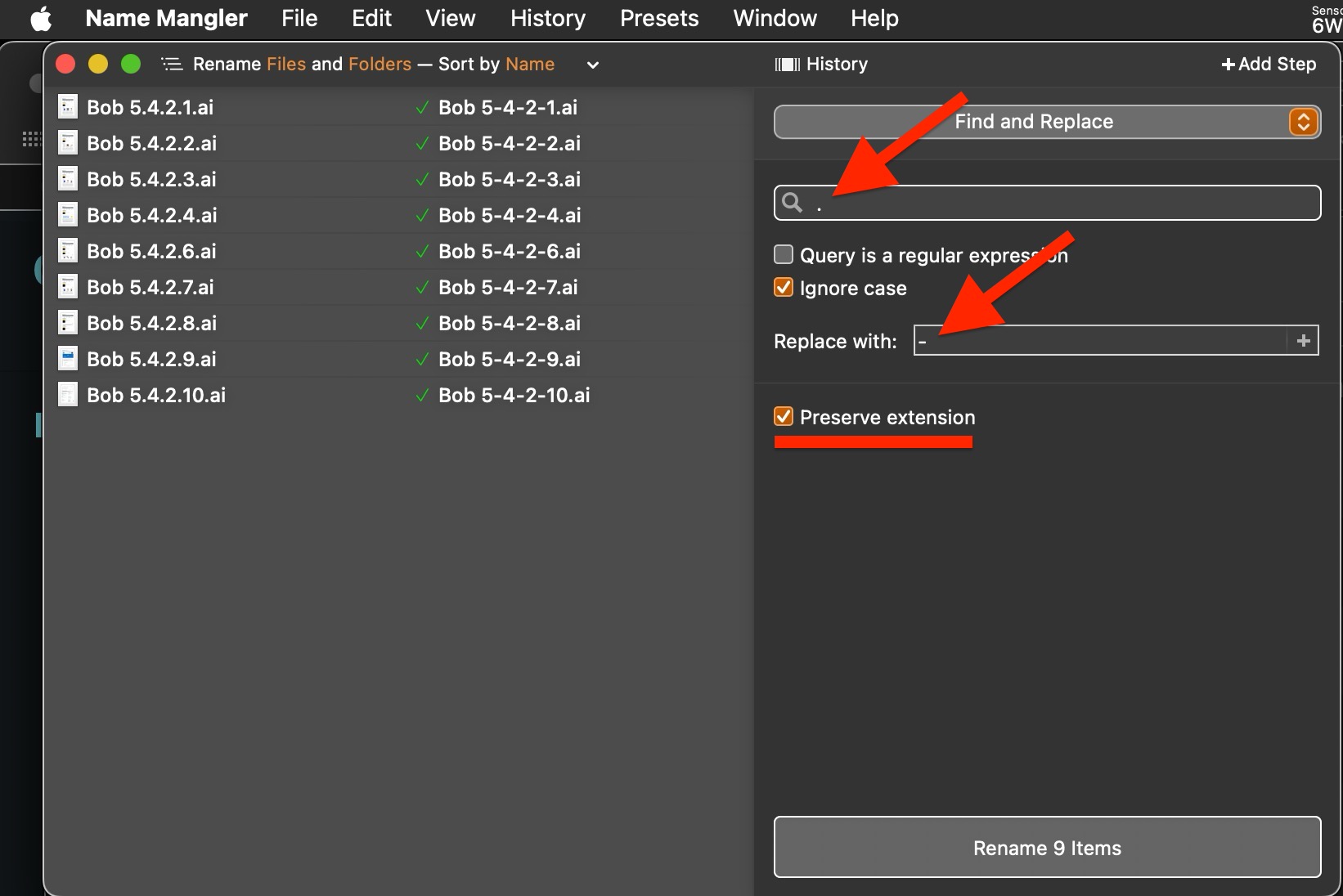Click the file icon for Bob 5.4.2.2.ai
The height and width of the screenshot is (896, 1343).
(68, 143)
